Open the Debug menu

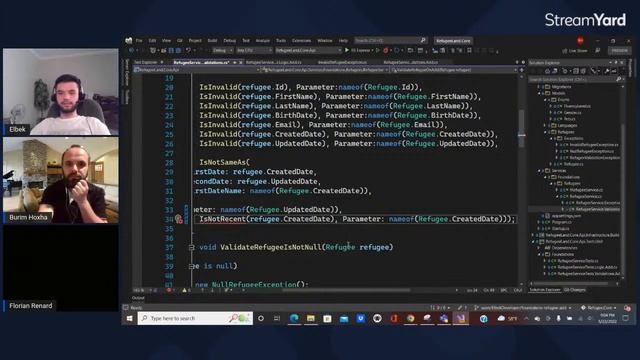pos(229,41)
